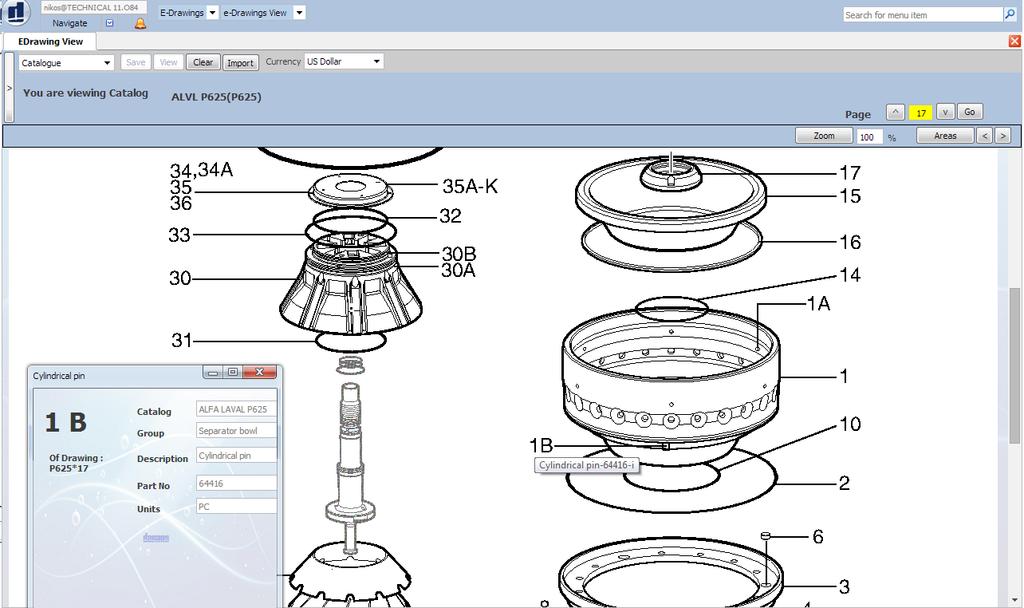Click the Group field Separator bowl

[236, 431]
